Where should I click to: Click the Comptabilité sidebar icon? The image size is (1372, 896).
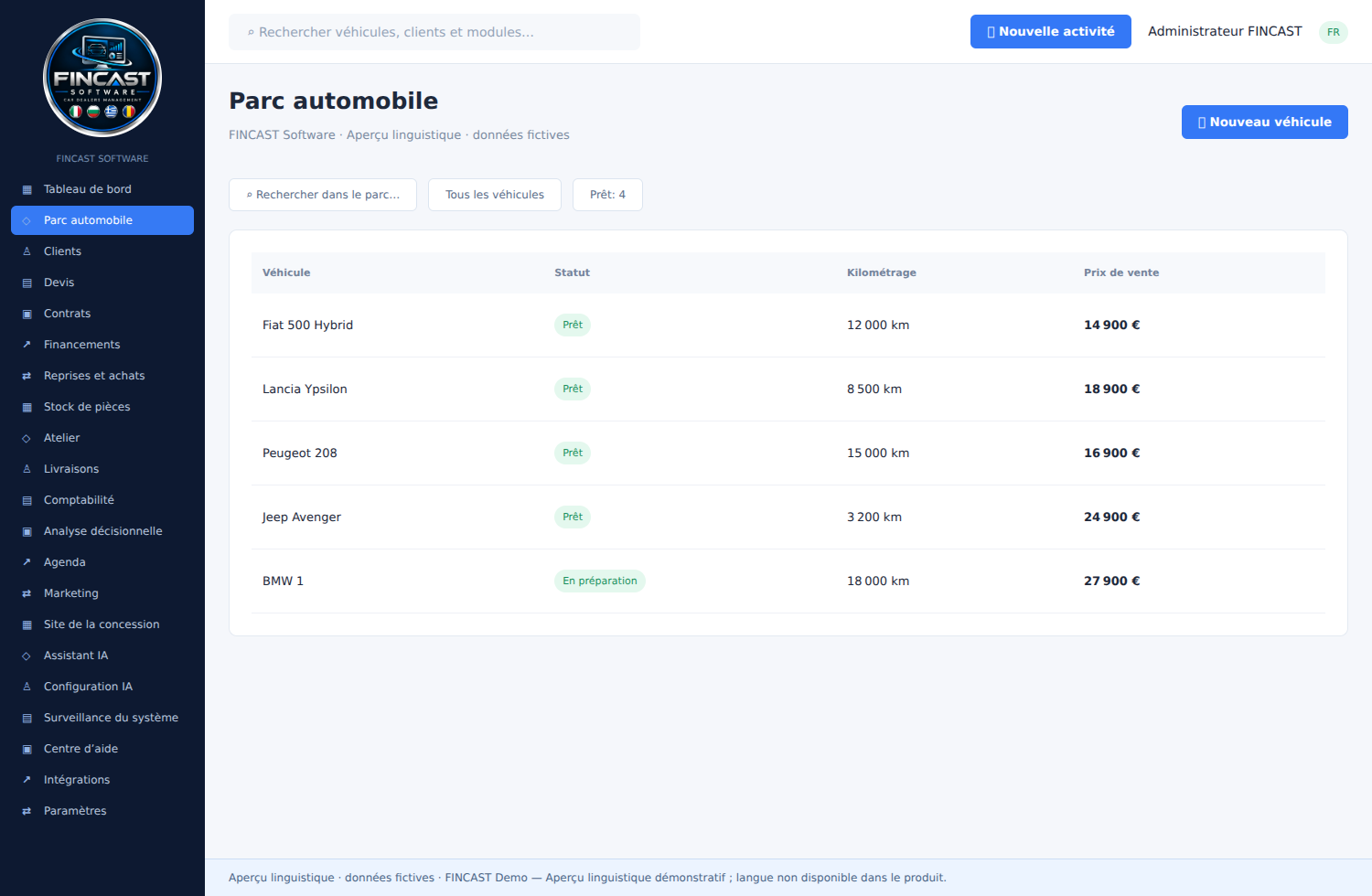point(27,500)
